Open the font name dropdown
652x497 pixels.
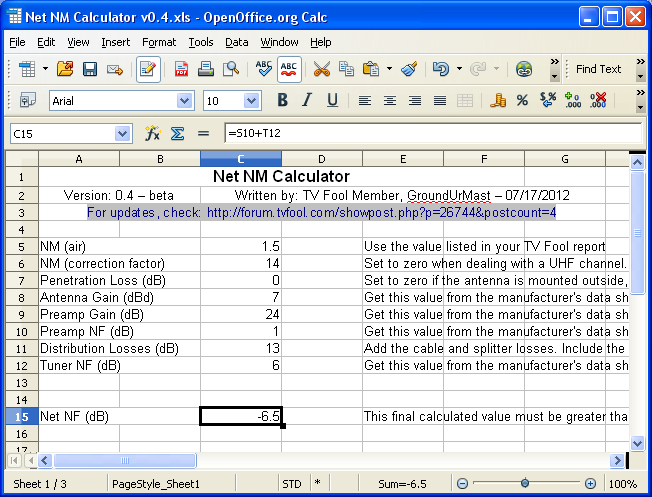(x=184, y=101)
